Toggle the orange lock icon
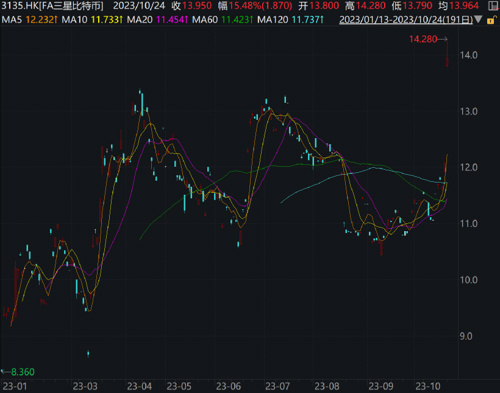500x393 pixels. point(491,20)
